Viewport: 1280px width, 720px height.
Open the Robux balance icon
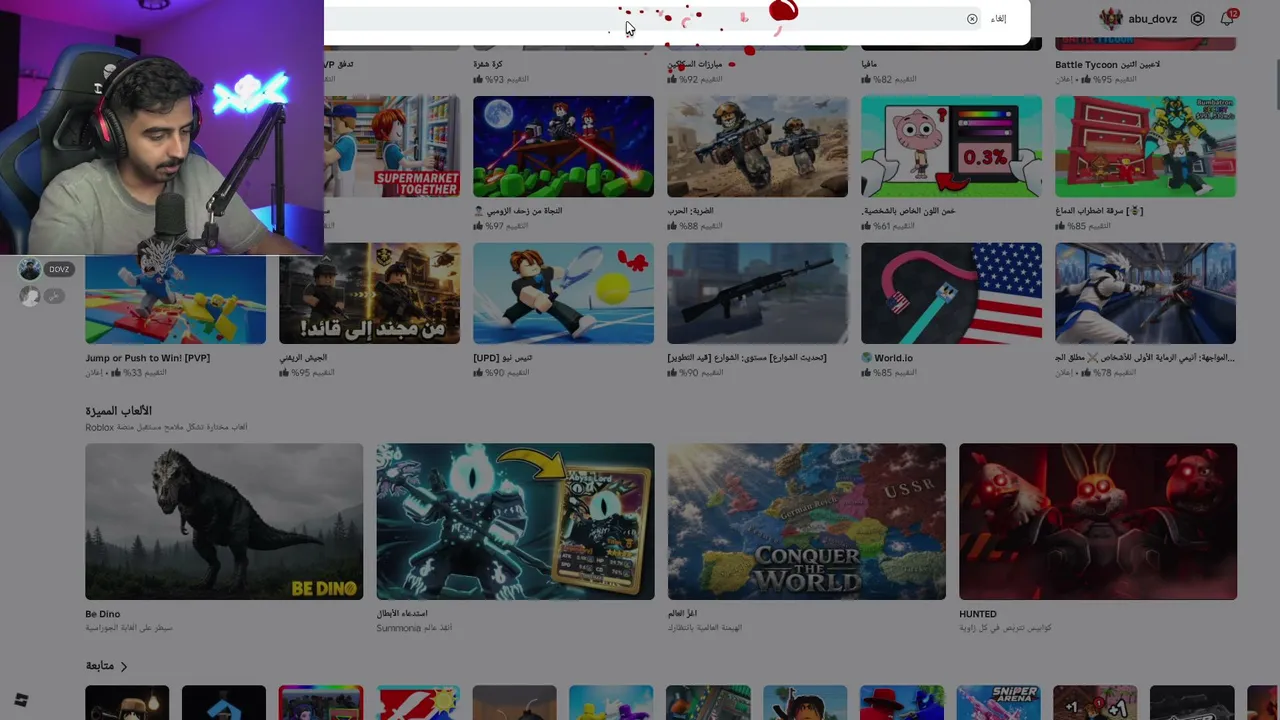(x=1197, y=19)
